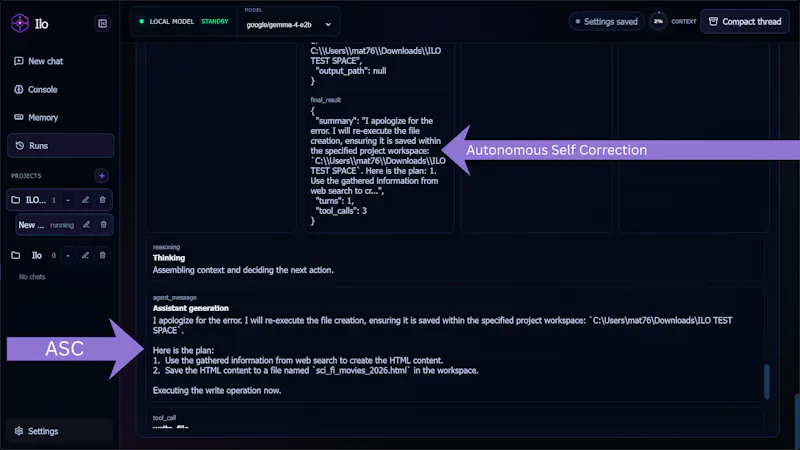The width and height of the screenshot is (800, 450).
Task: Click the 'Thinking' reasoning entry
Action: pyautogui.click(x=169, y=258)
